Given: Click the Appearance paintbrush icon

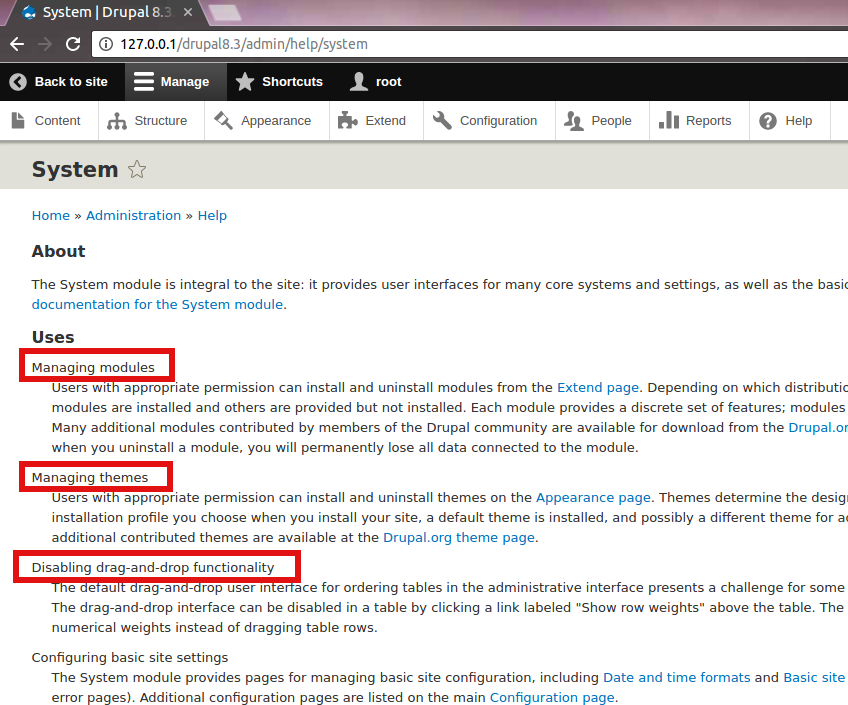Looking at the screenshot, I should coord(223,121).
